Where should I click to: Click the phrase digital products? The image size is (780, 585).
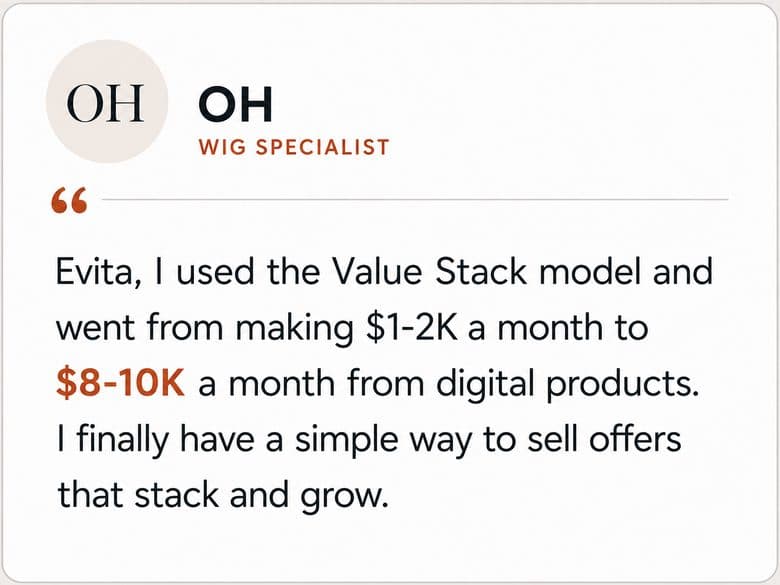pyautogui.click(x=568, y=385)
